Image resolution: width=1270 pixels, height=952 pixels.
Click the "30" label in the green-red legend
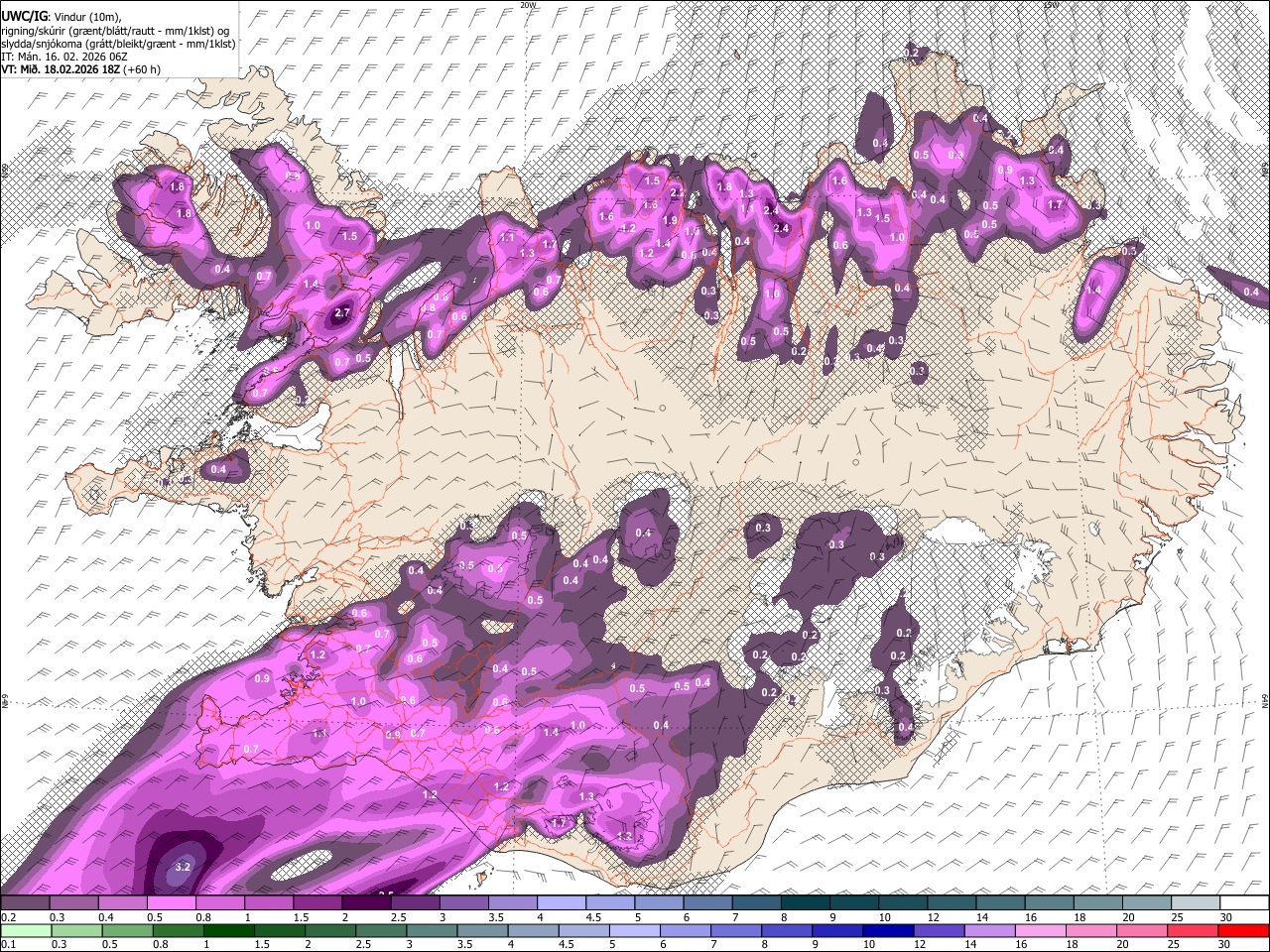coord(1223,943)
